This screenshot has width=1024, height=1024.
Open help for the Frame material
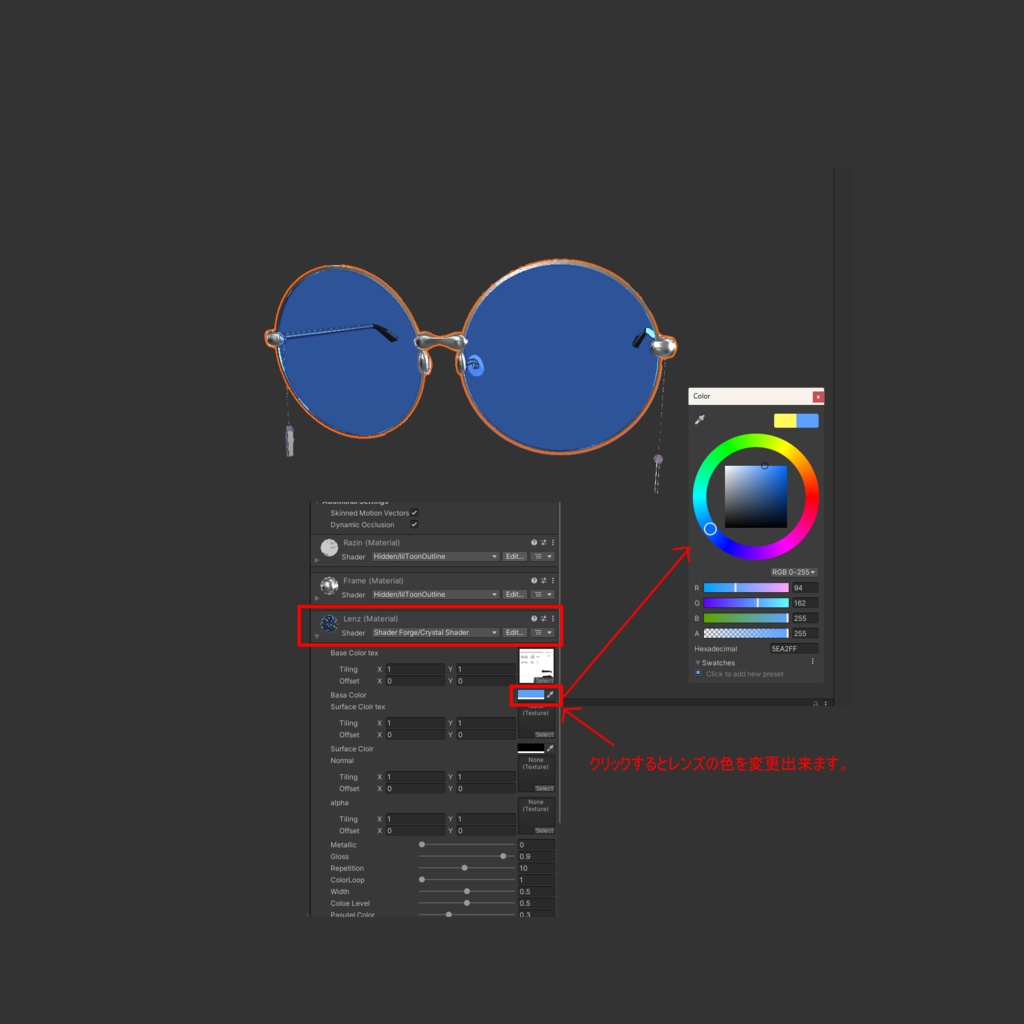point(534,581)
